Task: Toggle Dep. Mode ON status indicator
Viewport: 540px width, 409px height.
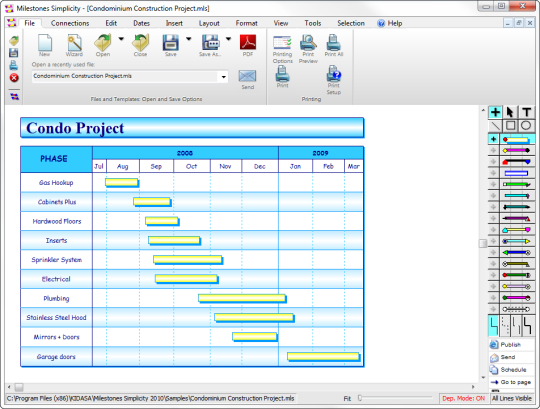Action: 464,398
